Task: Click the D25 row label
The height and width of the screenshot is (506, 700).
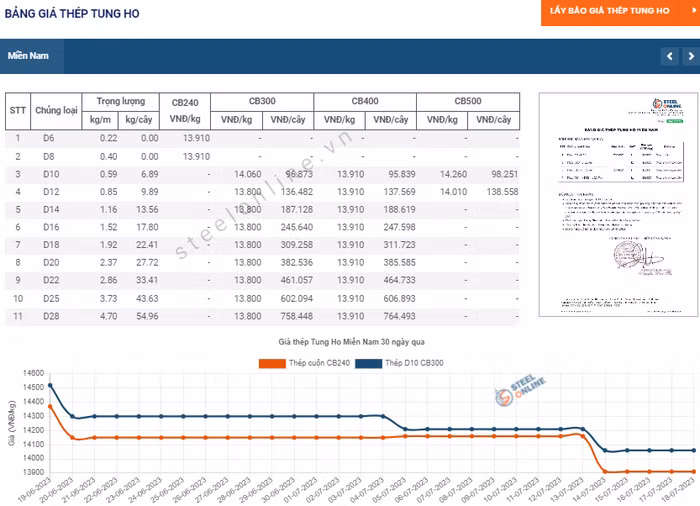Action: point(51,298)
